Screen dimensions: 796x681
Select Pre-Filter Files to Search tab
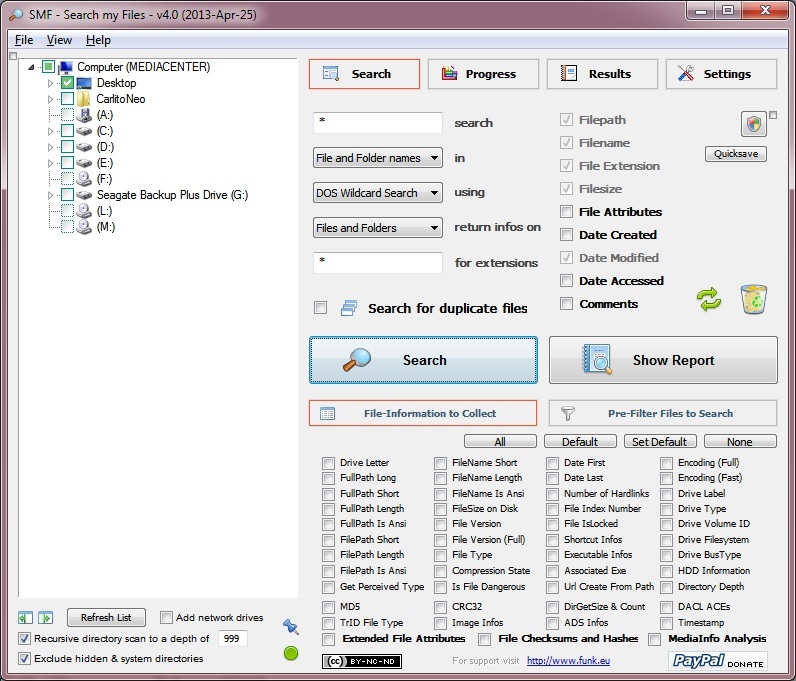[663, 413]
